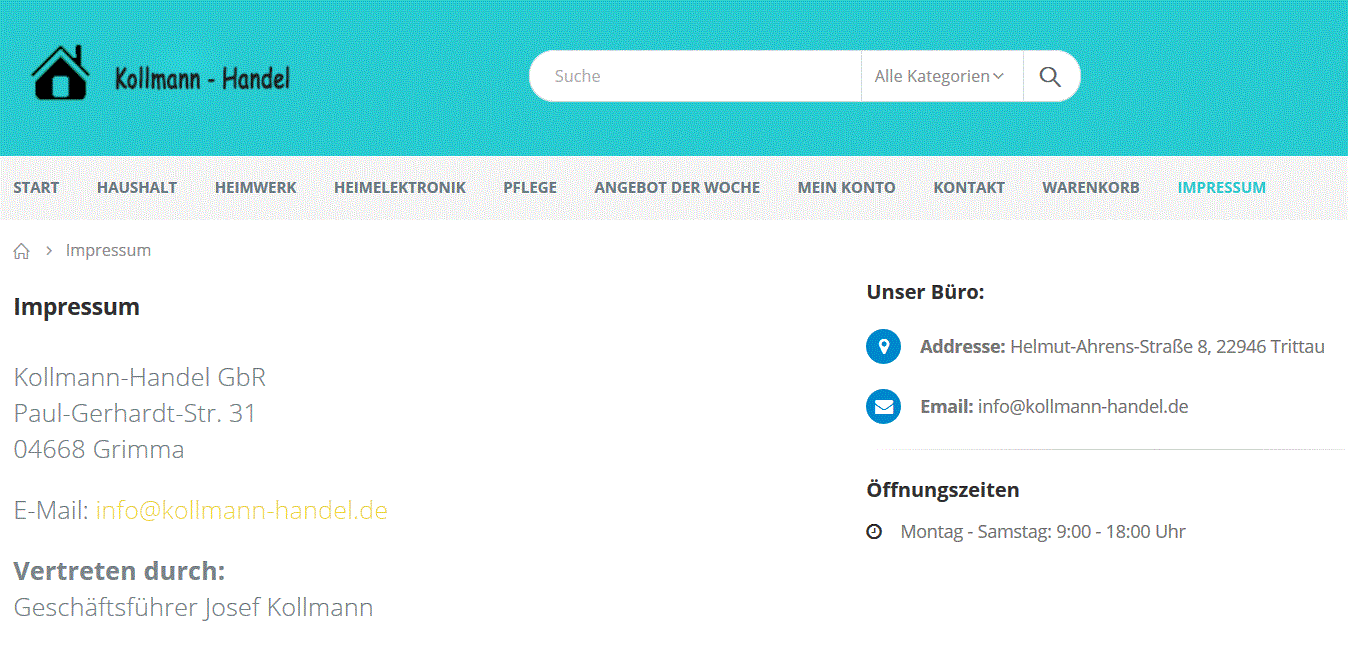Click the 04668 Grimma postal line

[99, 449]
